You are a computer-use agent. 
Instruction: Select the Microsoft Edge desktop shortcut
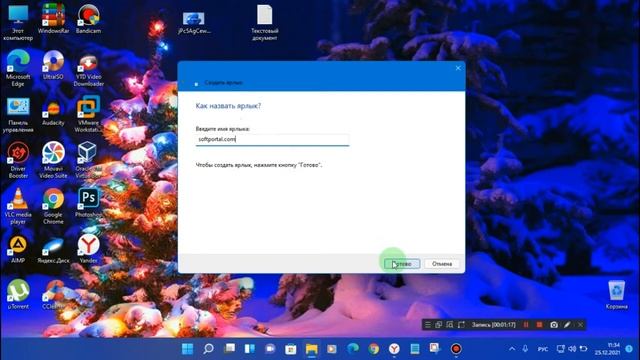18,68
